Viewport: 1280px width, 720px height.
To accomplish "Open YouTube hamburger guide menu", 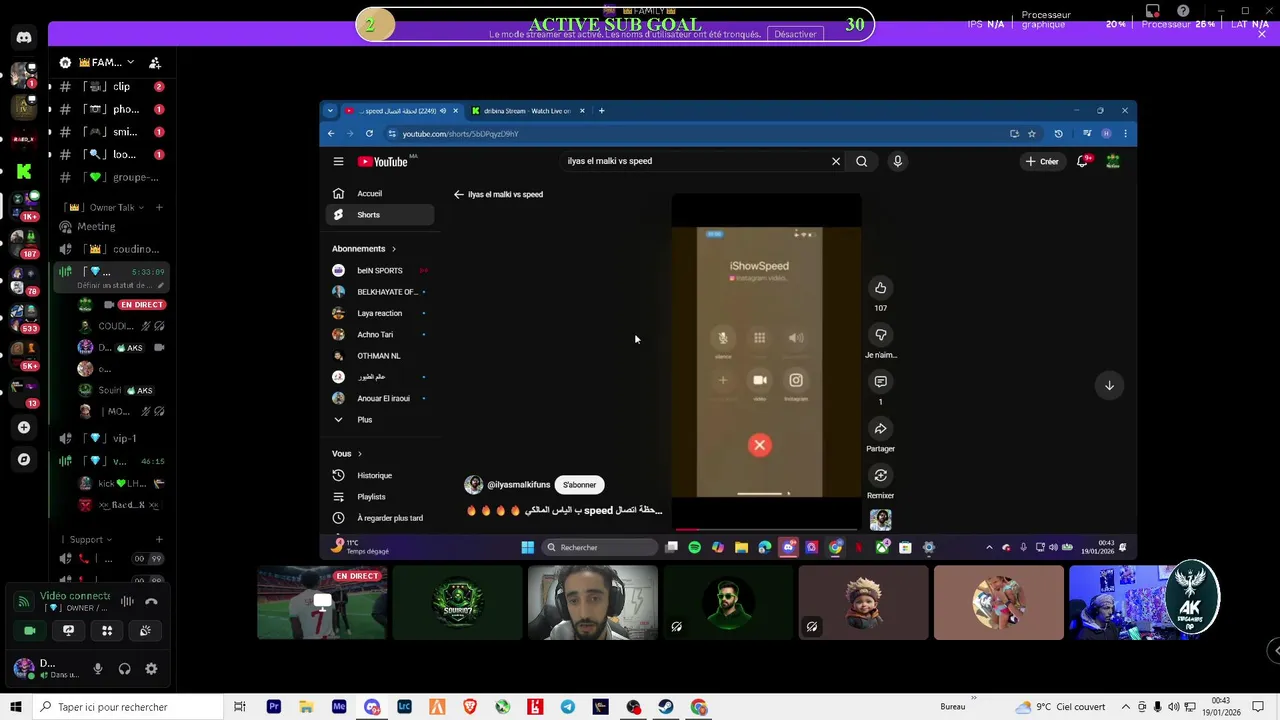I will pyautogui.click(x=338, y=162).
